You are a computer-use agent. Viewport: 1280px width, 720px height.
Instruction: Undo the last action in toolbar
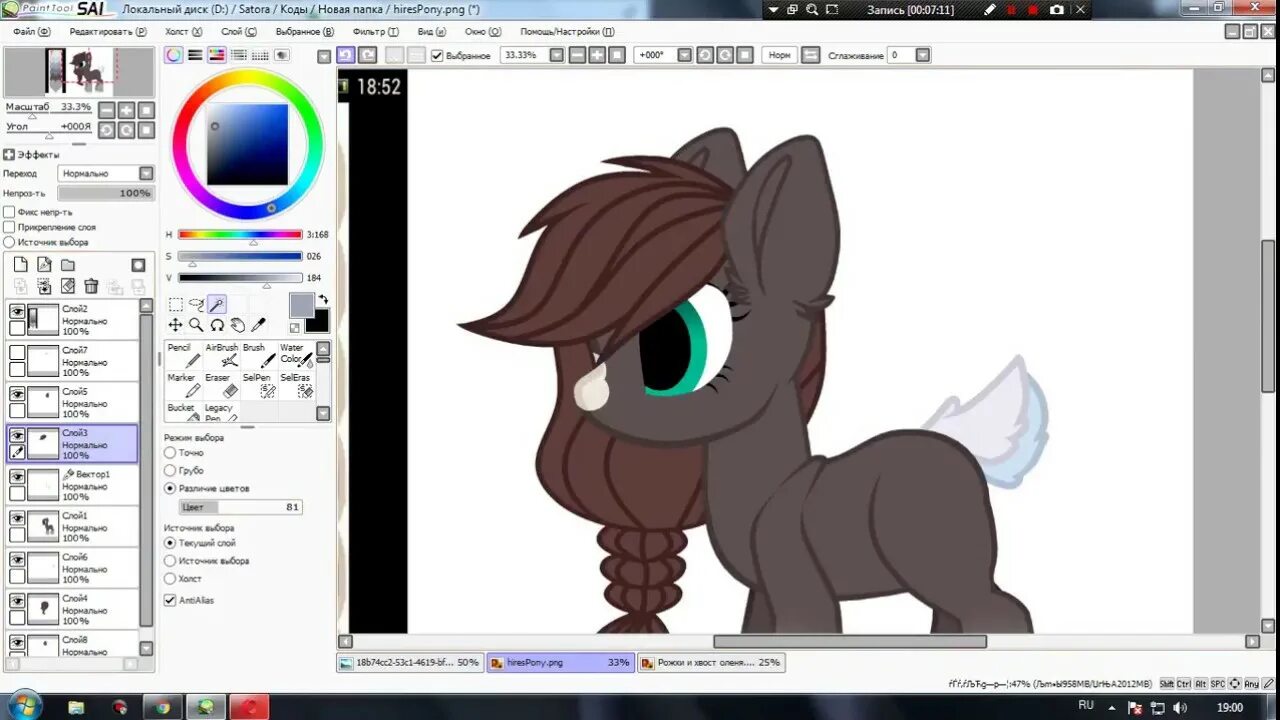pos(345,55)
